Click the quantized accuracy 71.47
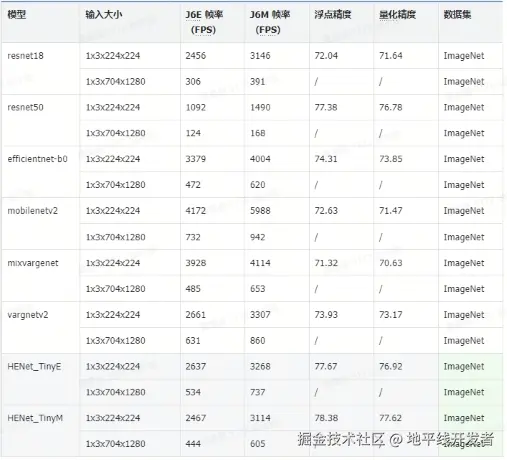This screenshot has width=507, height=460. 391,211
